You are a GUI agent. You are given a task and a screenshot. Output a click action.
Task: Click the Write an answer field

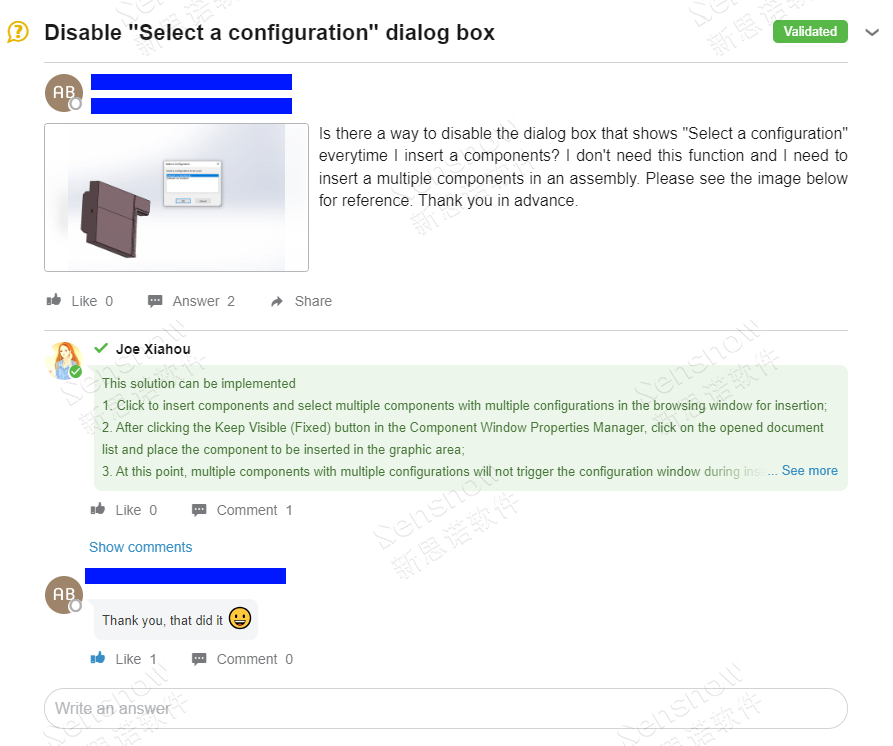coord(445,708)
